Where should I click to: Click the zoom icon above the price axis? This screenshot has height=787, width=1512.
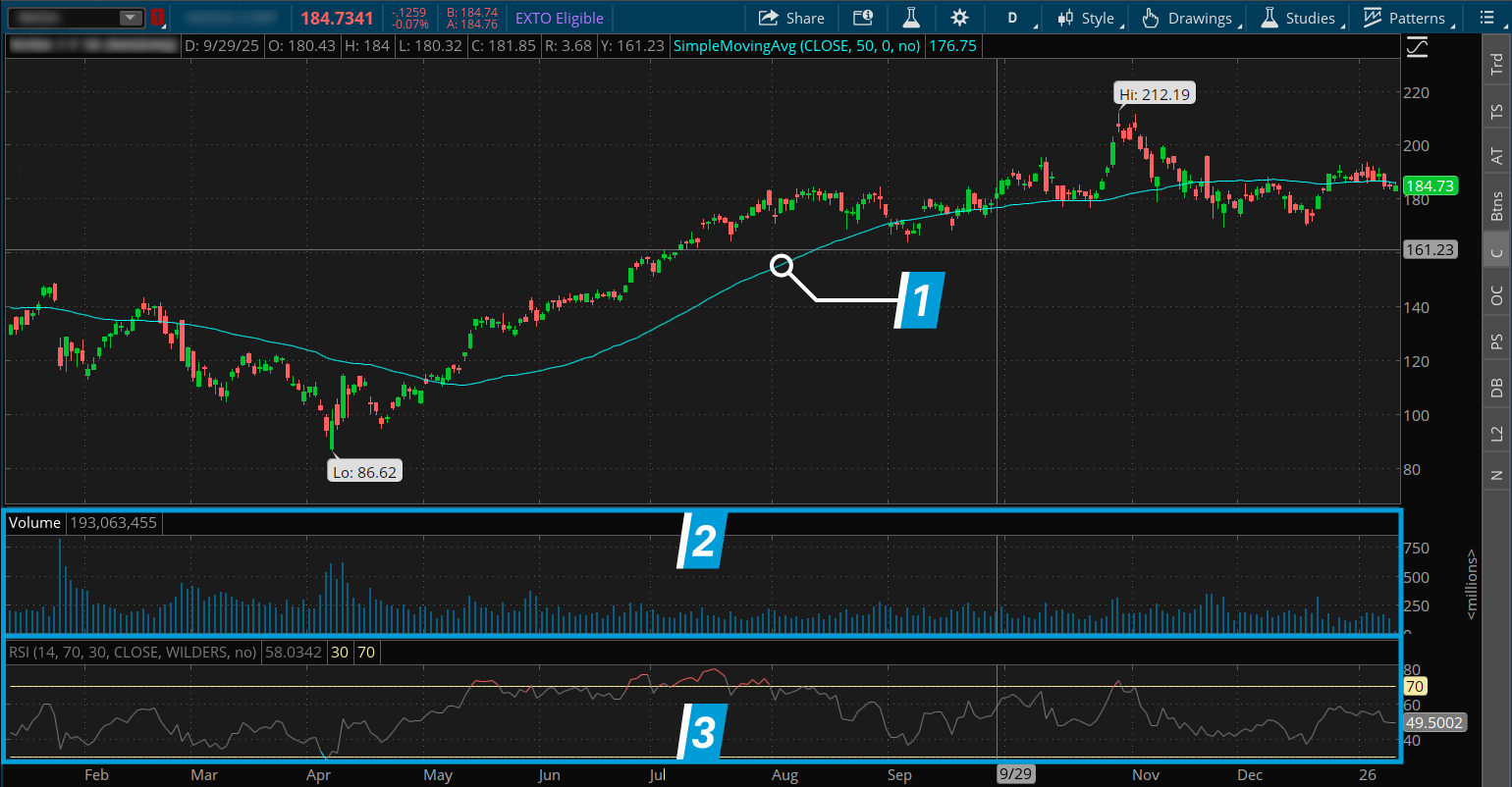tap(1417, 45)
